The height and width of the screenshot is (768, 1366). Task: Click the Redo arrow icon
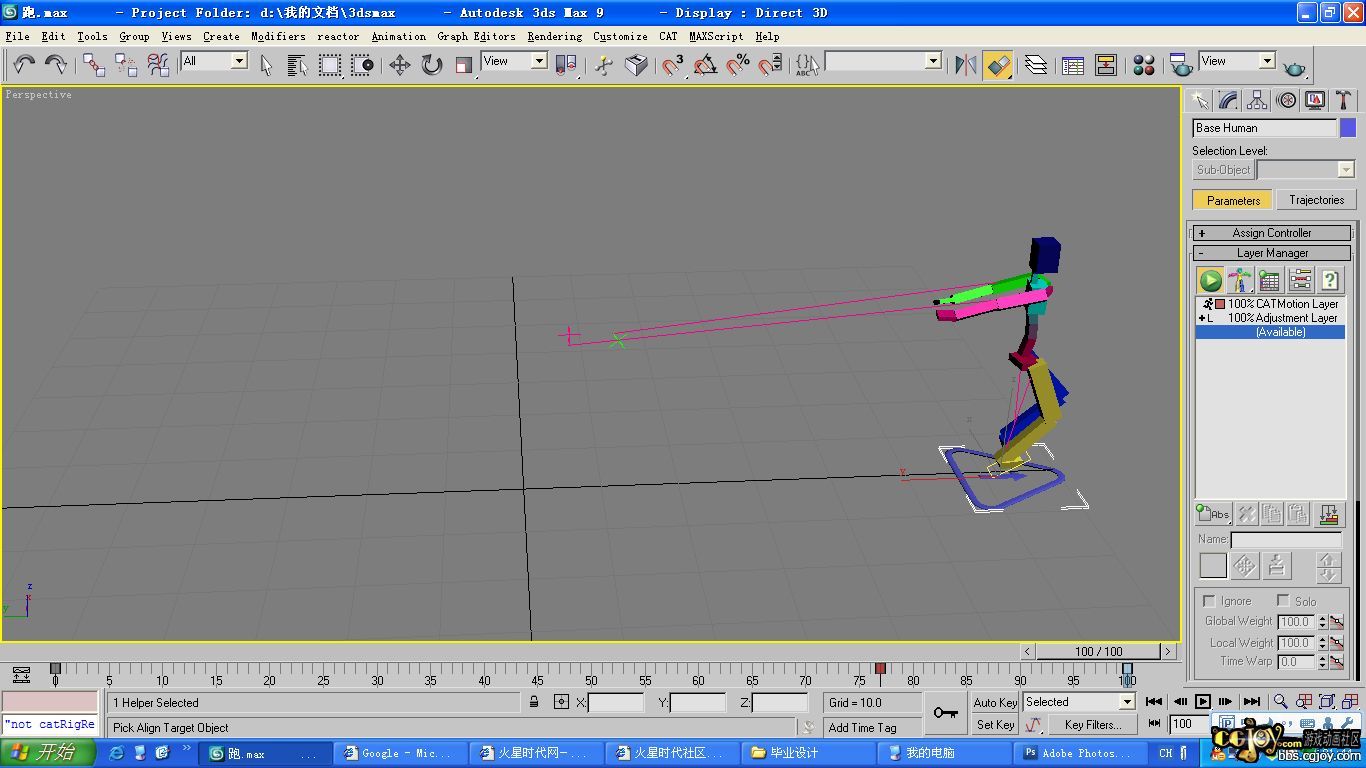click(56, 65)
